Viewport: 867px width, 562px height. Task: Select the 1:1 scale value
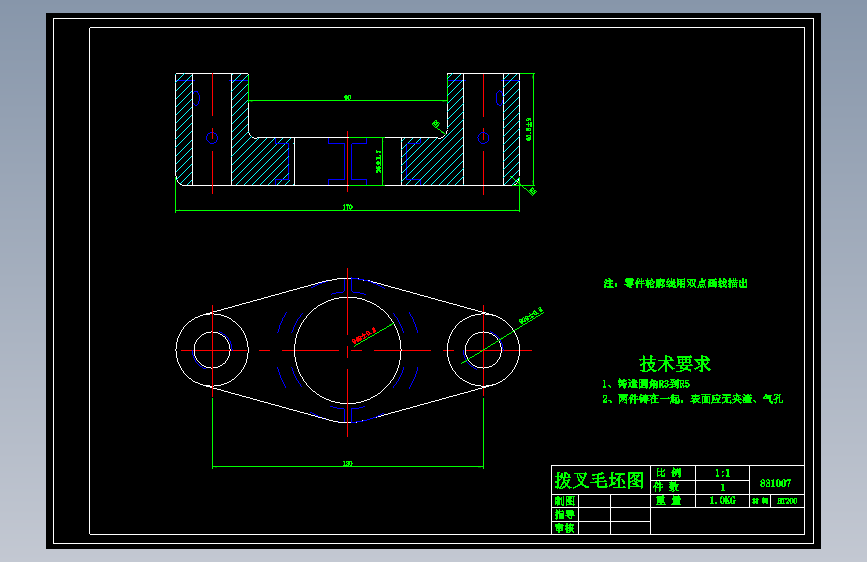722,473
